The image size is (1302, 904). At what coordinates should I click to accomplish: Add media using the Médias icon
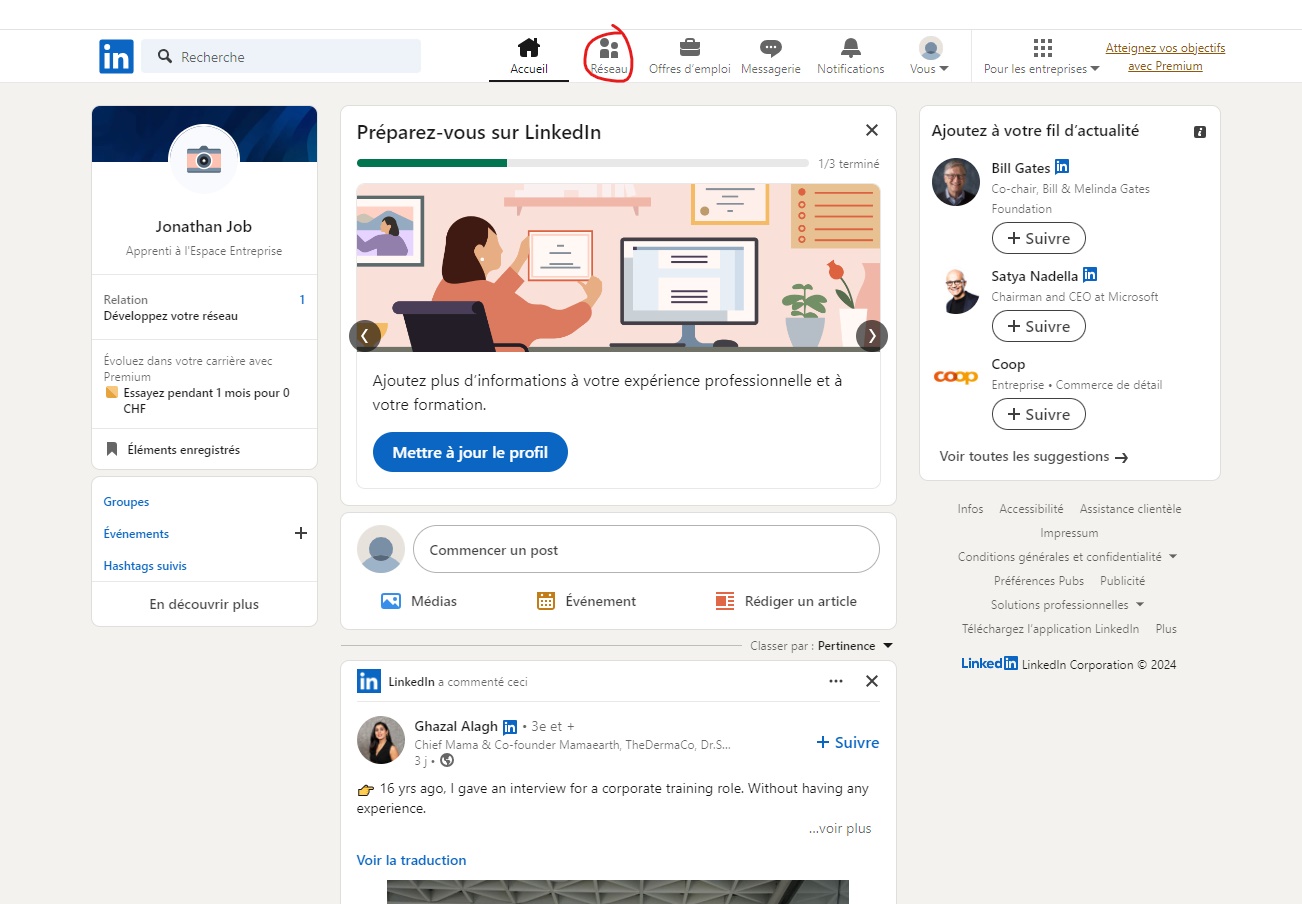click(391, 601)
